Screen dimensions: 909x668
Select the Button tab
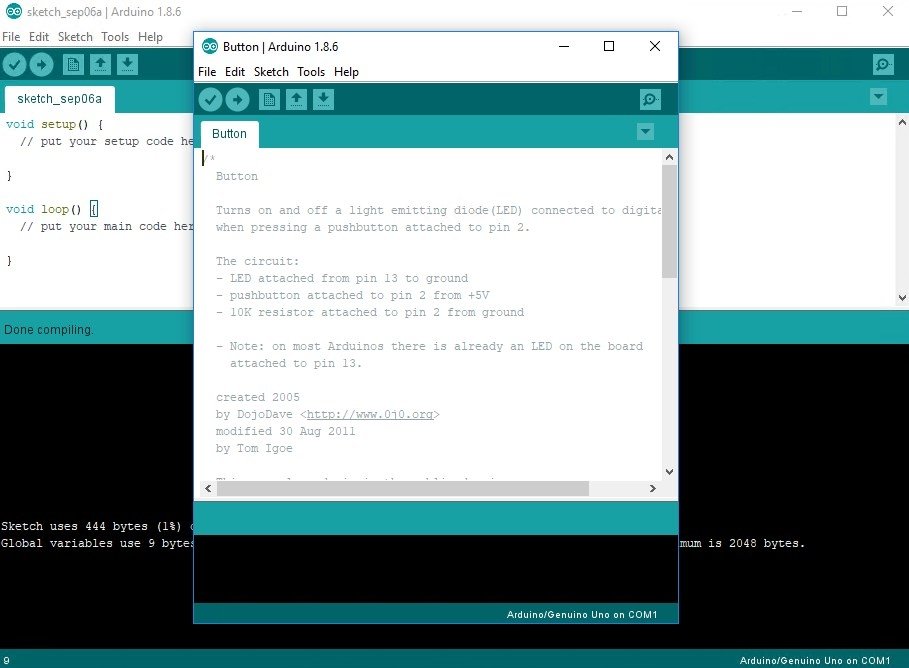click(x=230, y=134)
